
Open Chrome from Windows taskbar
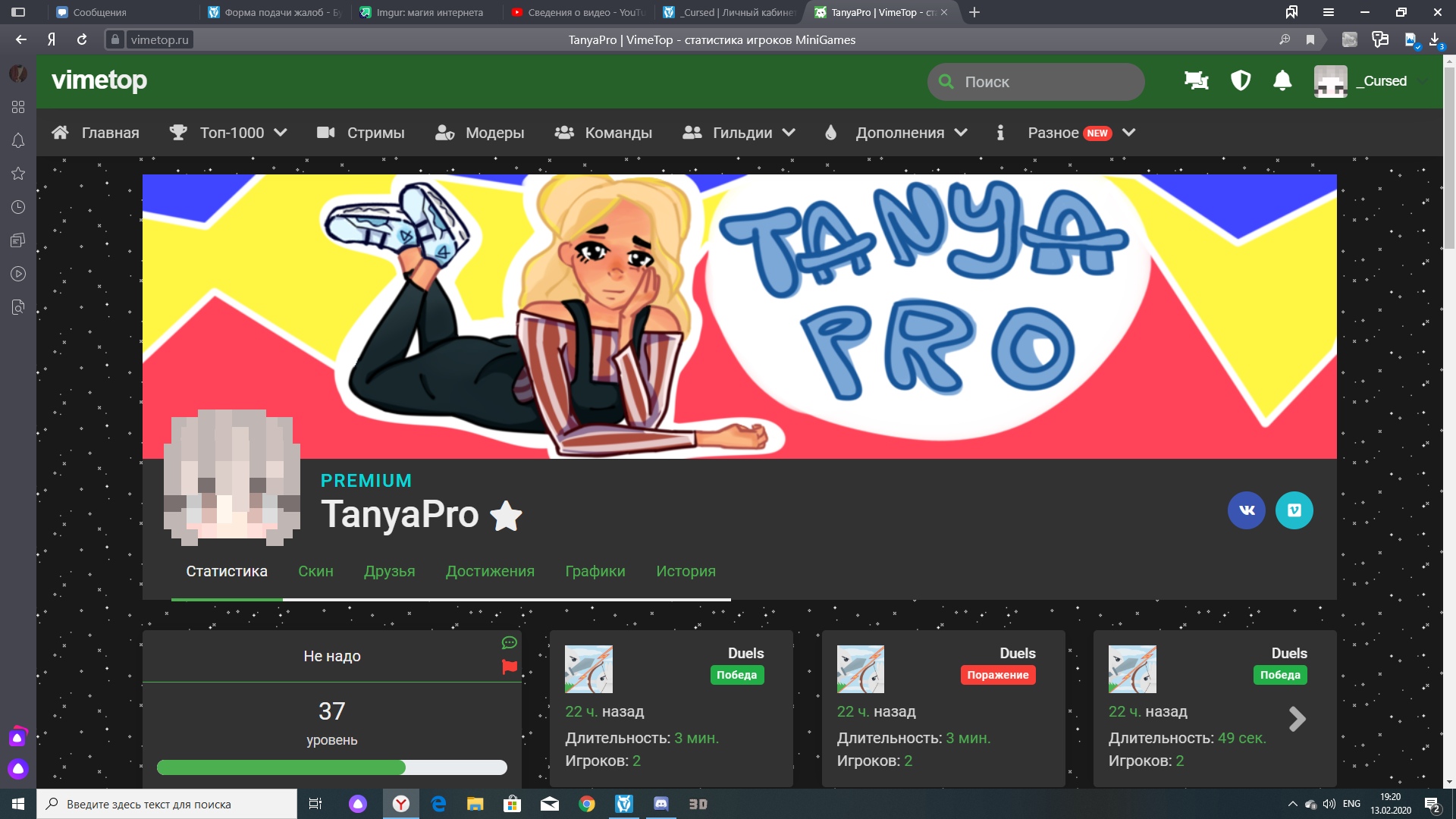click(587, 804)
